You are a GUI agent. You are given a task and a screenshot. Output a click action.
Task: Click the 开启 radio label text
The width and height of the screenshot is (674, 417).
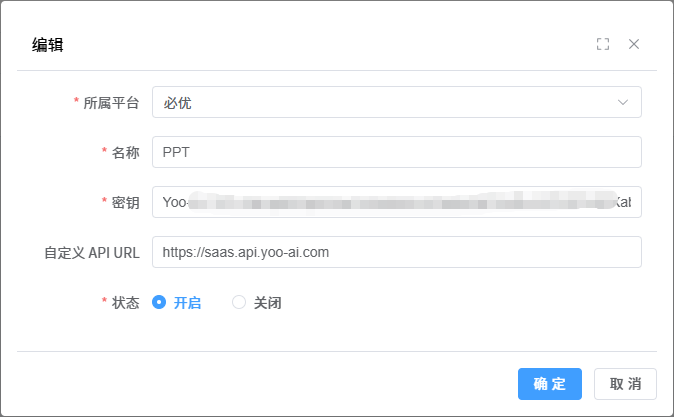tap(187, 302)
